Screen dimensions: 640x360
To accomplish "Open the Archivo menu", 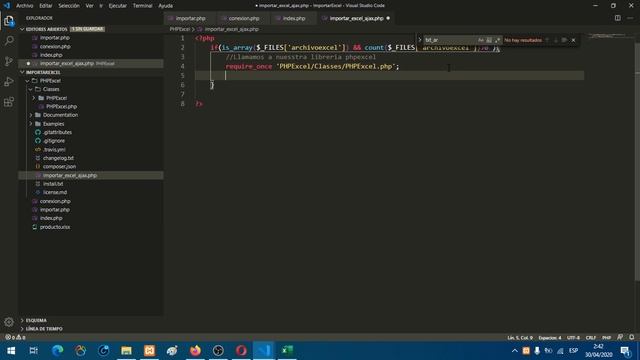I will [x=24, y=6].
